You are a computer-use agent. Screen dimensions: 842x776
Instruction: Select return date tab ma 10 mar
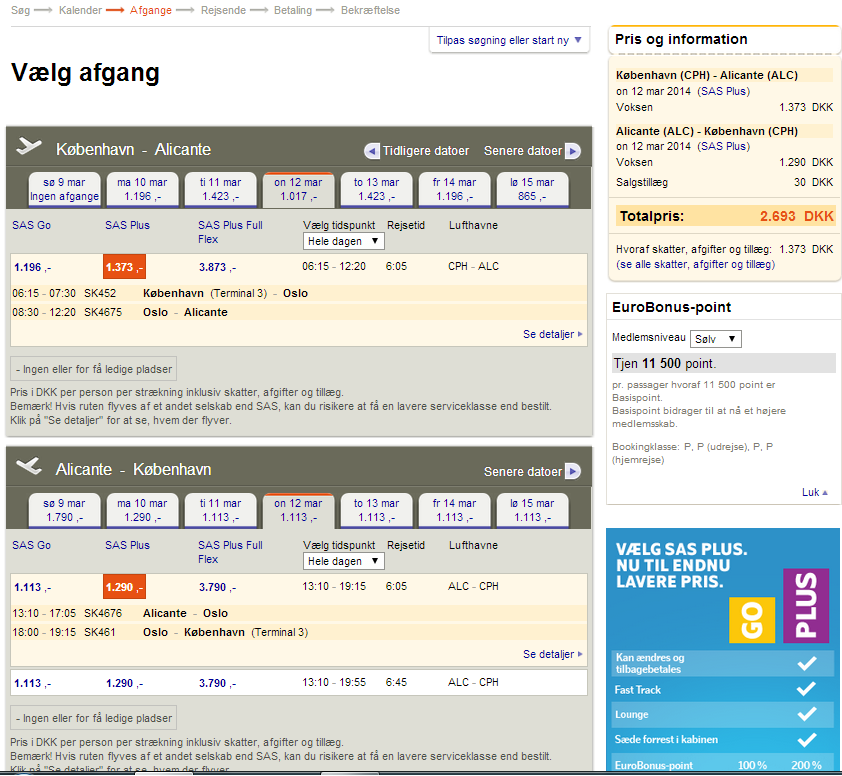[142, 509]
